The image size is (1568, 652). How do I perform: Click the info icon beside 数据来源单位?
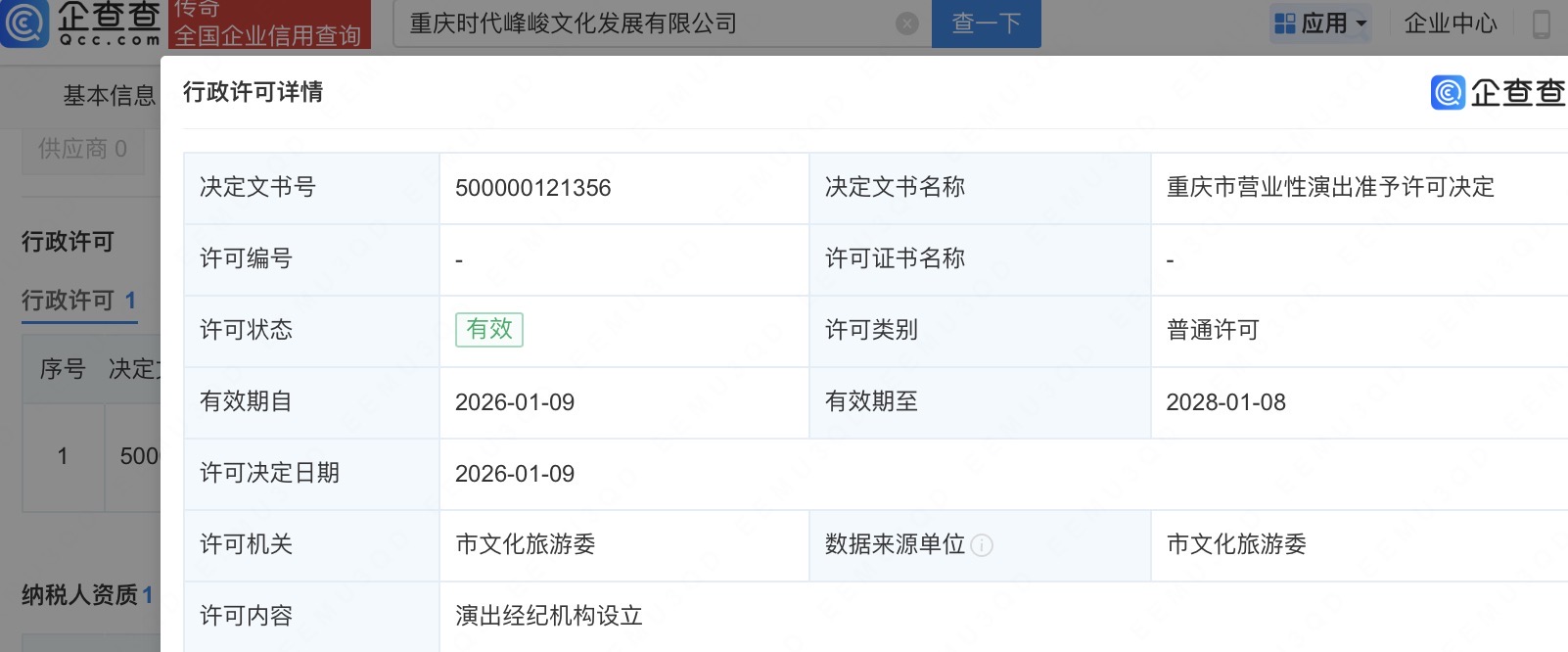pos(982,545)
